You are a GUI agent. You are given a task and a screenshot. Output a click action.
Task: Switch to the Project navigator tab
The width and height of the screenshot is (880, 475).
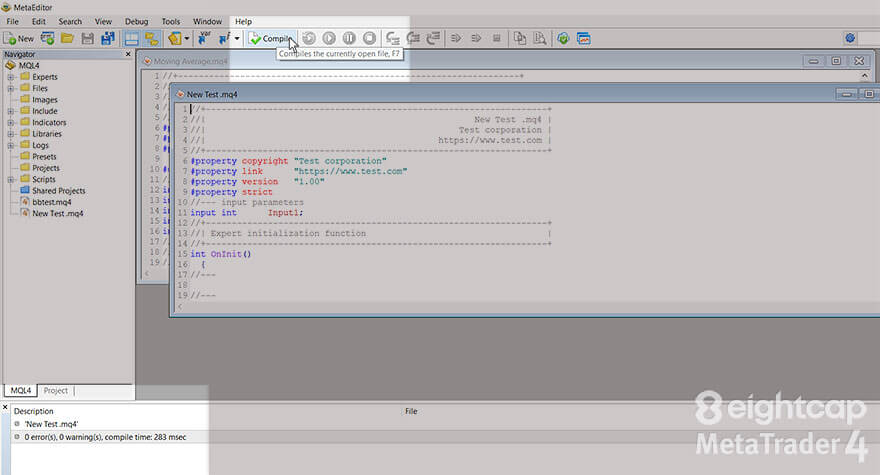(56, 390)
